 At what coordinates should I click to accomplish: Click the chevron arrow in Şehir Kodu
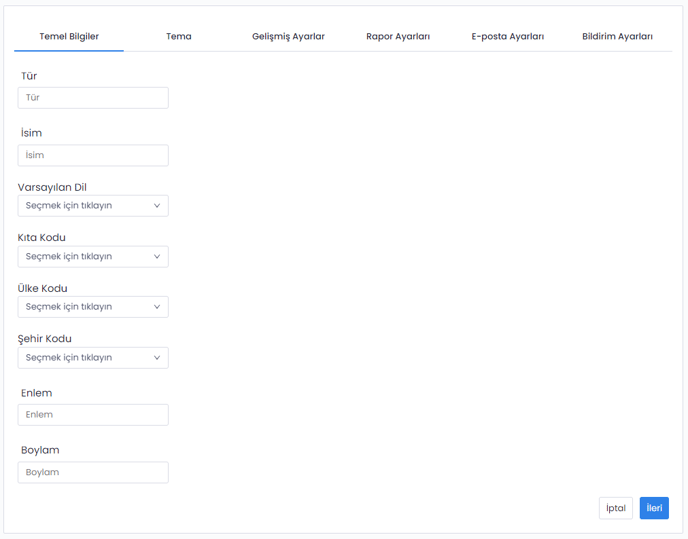click(157, 358)
